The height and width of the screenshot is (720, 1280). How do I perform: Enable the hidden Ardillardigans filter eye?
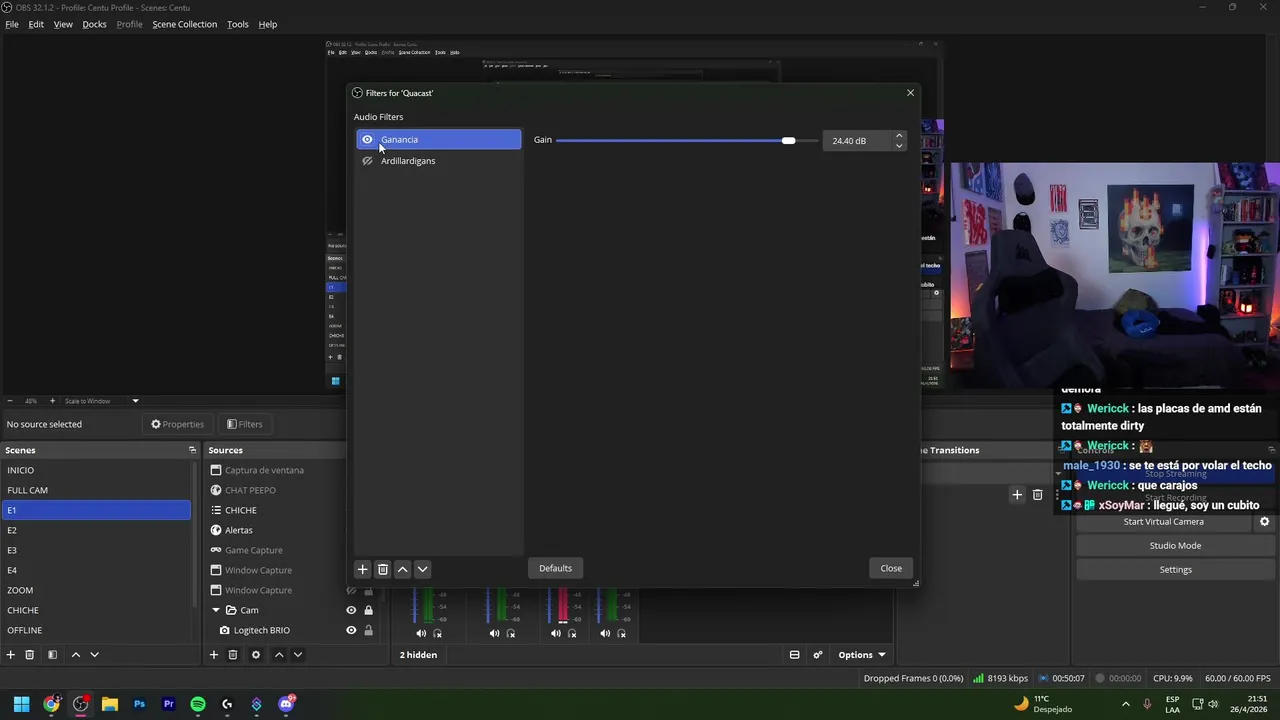[x=367, y=161]
